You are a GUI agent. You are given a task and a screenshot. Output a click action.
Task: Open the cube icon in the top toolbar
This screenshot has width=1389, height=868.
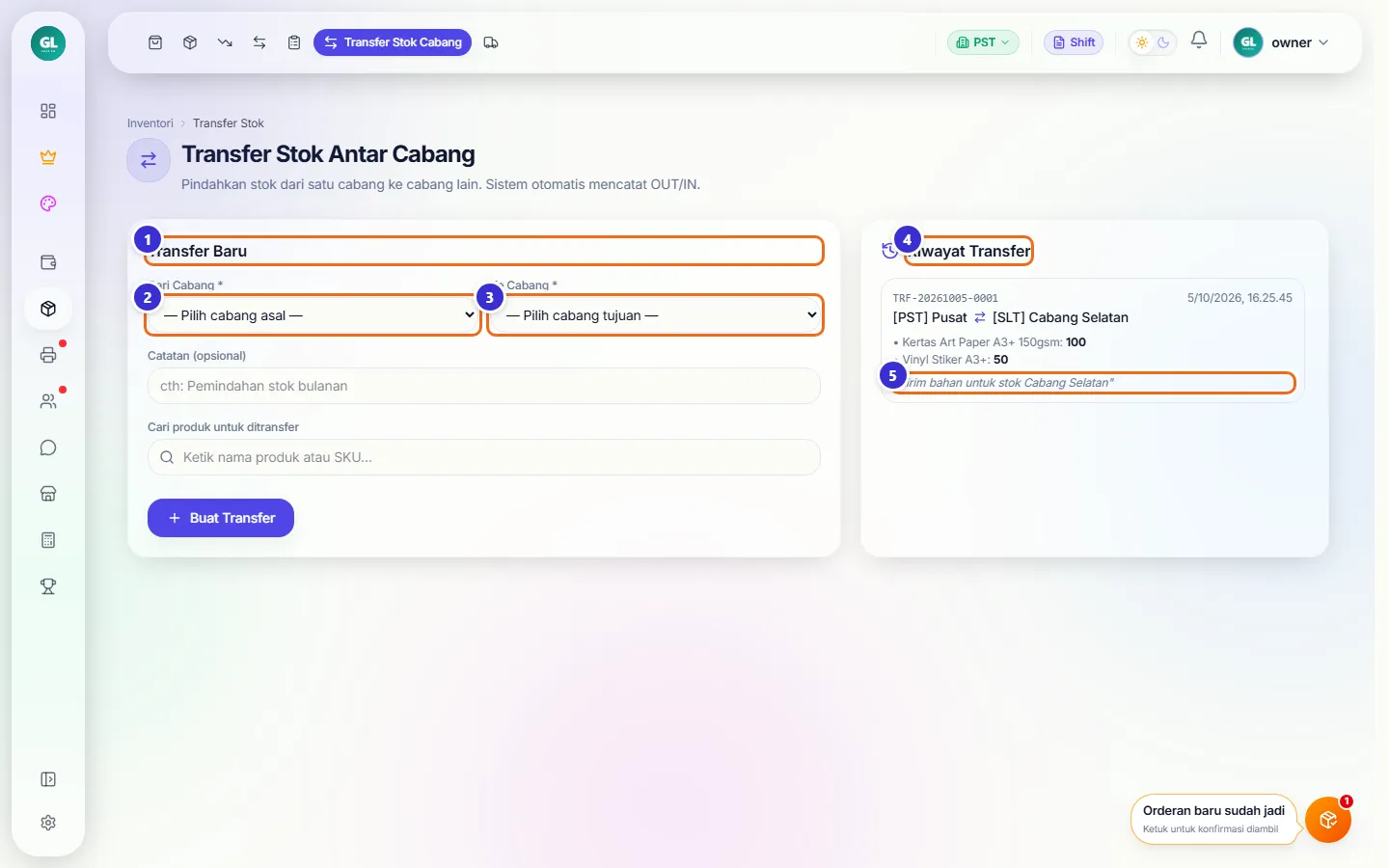coord(190,42)
